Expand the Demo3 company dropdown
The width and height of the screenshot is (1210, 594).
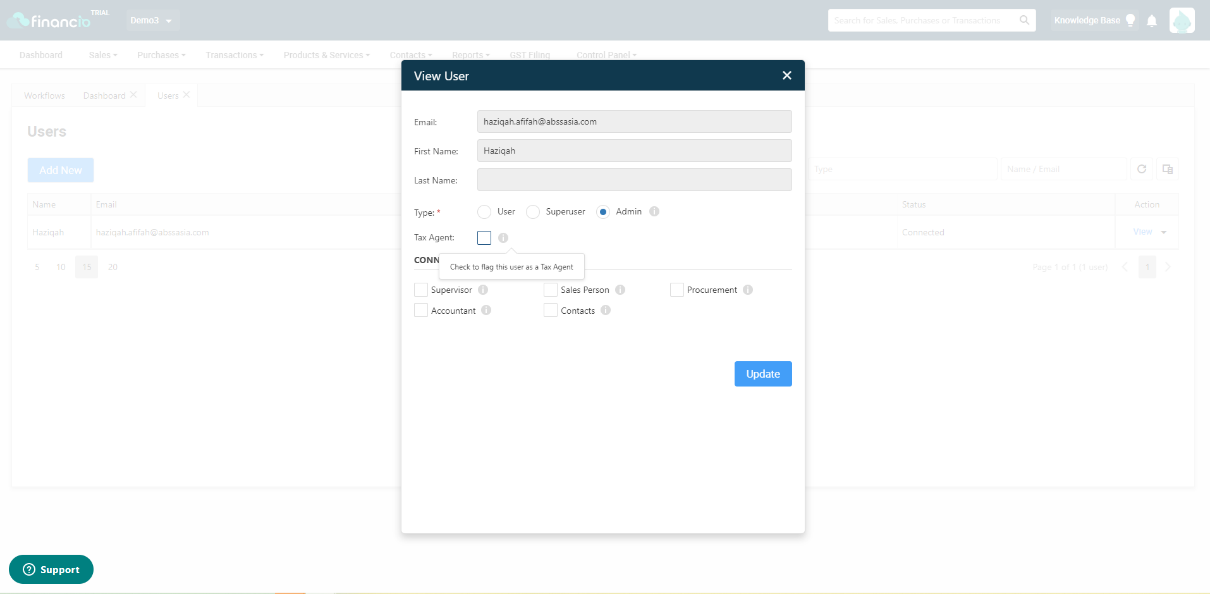(x=151, y=21)
